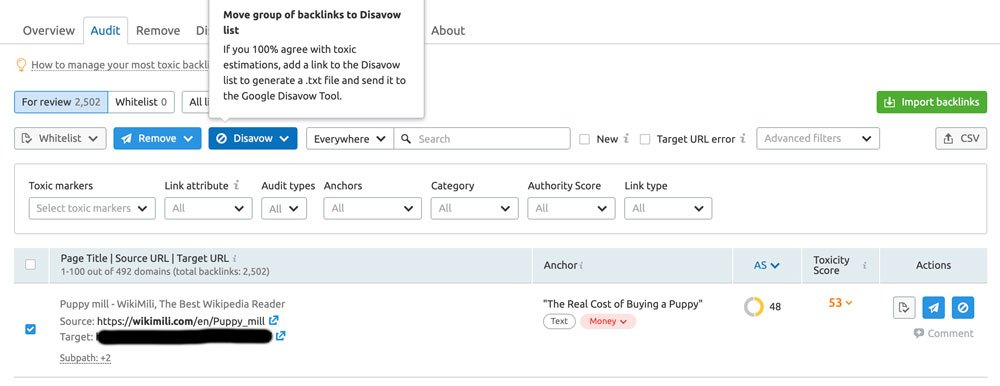Open the Overview tab
The height and width of the screenshot is (386, 1000).
click(48, 31)
